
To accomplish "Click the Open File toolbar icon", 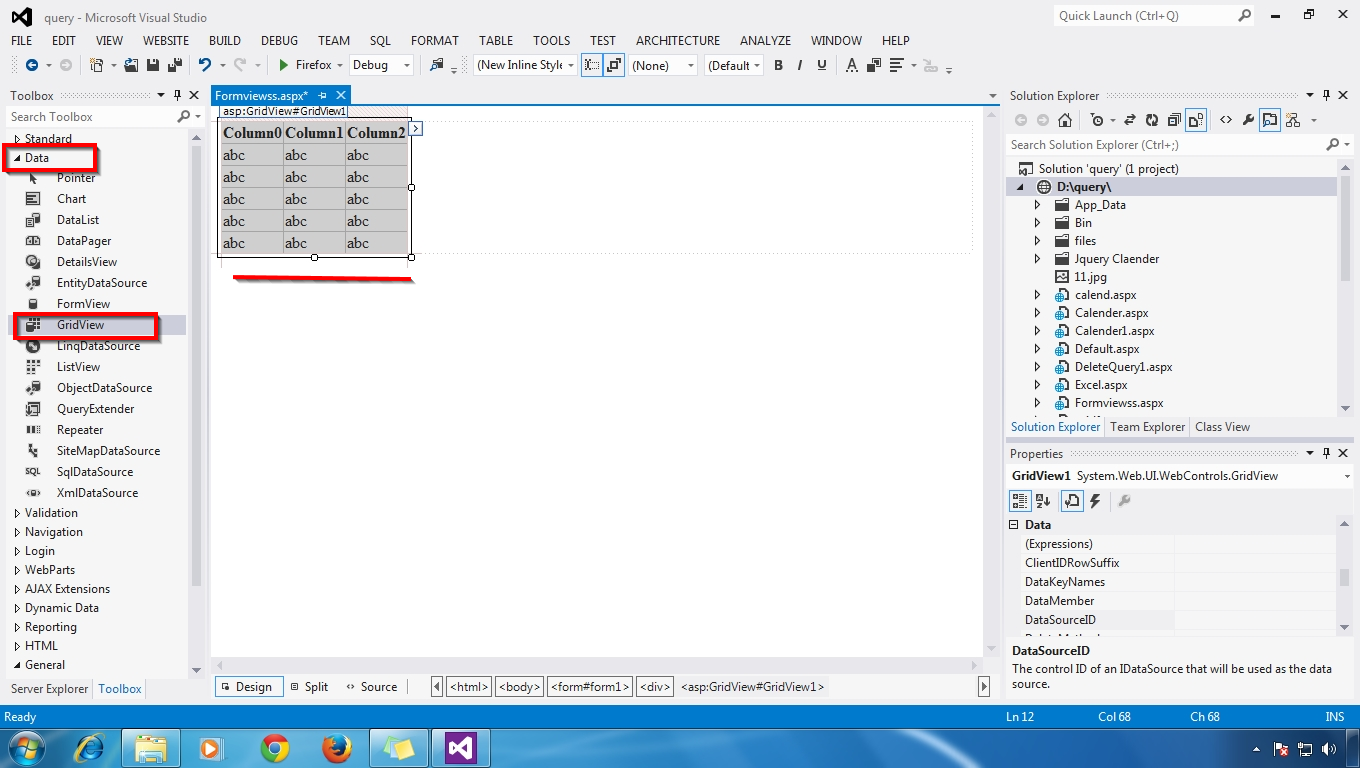I will pyautogui.click(x=131, y=65).
